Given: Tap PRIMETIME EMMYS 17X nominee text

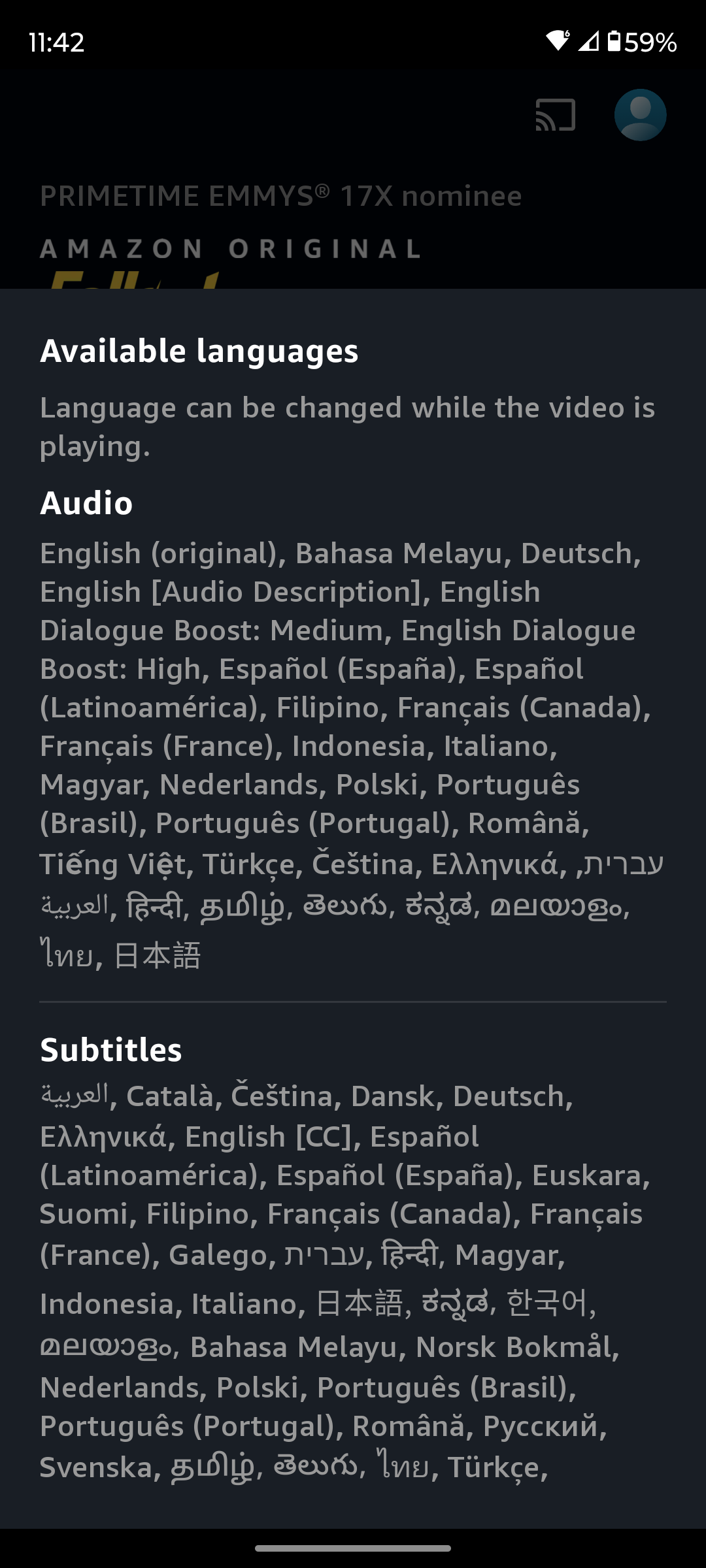Looking at the screenshot, I should point(281,196).
